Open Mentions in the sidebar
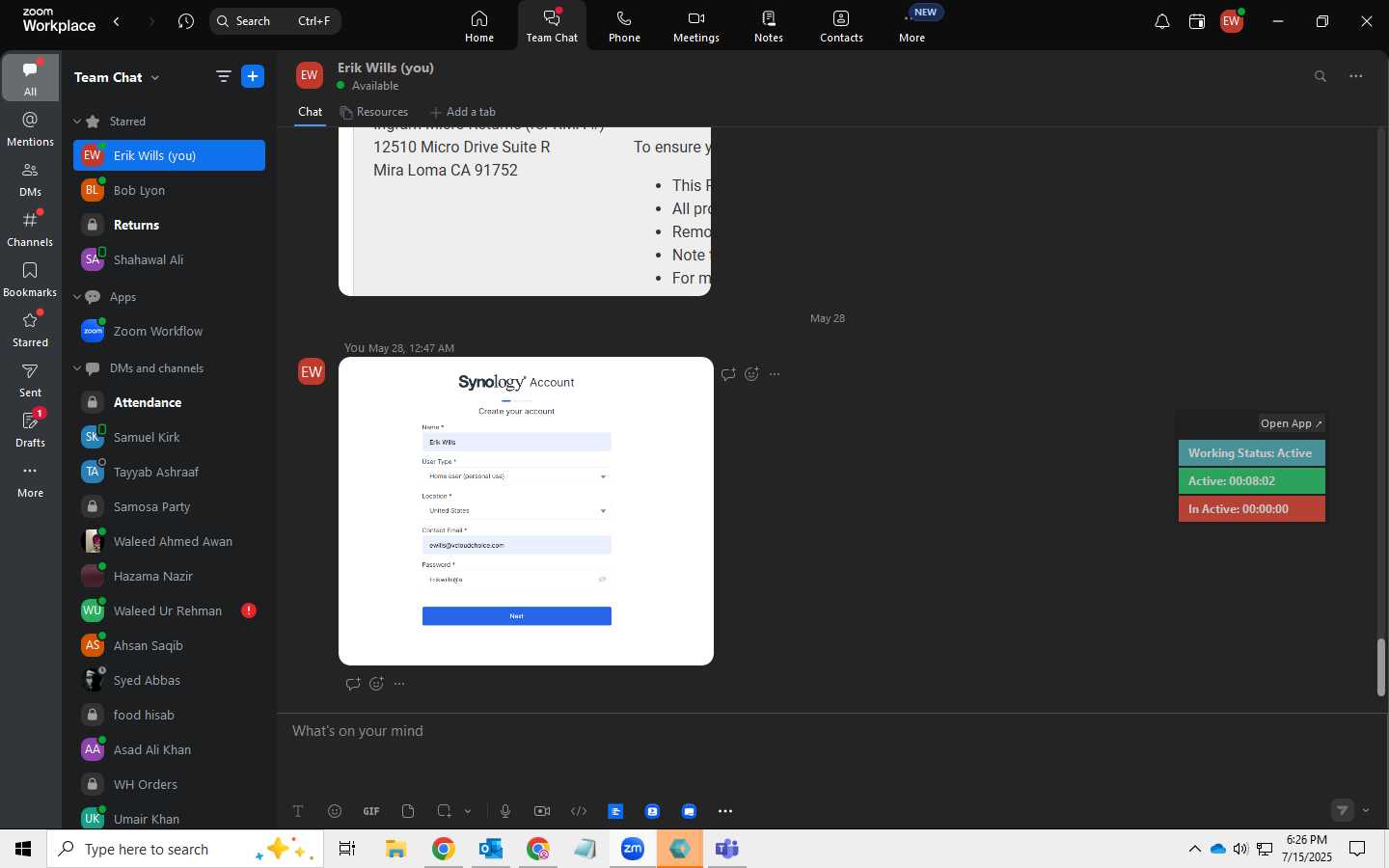The height and width of the screenshot is (868, 1389). pos(31,128)
